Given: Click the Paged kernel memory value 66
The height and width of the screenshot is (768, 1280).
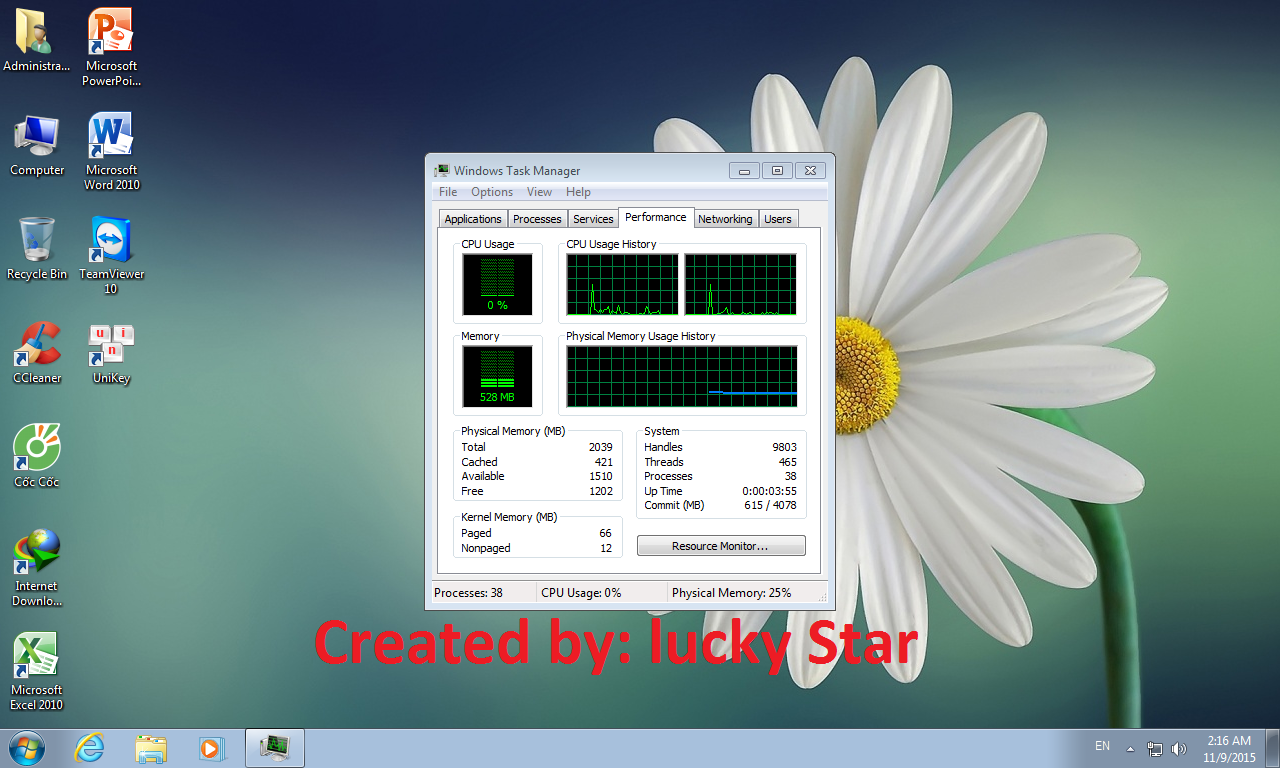Looking at the screenshot, I should (x=605, y=533).
